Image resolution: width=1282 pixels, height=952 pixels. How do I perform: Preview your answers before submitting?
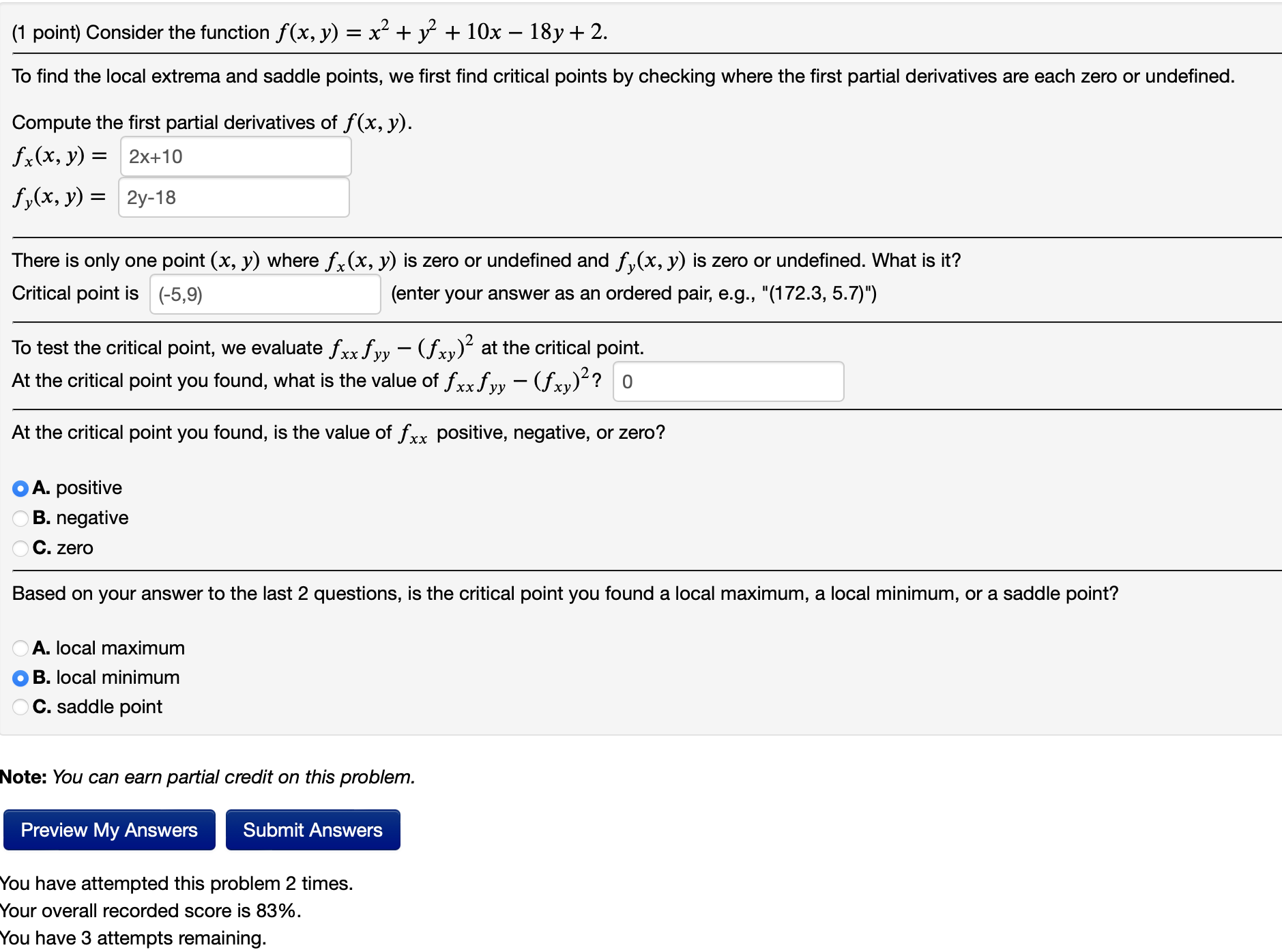pos(108,830)
